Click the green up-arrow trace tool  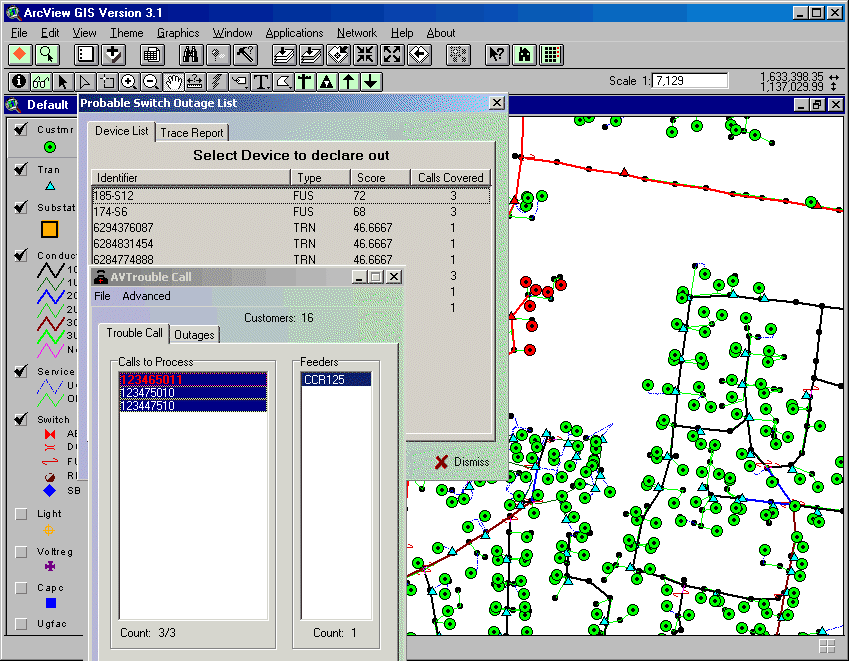349,82
